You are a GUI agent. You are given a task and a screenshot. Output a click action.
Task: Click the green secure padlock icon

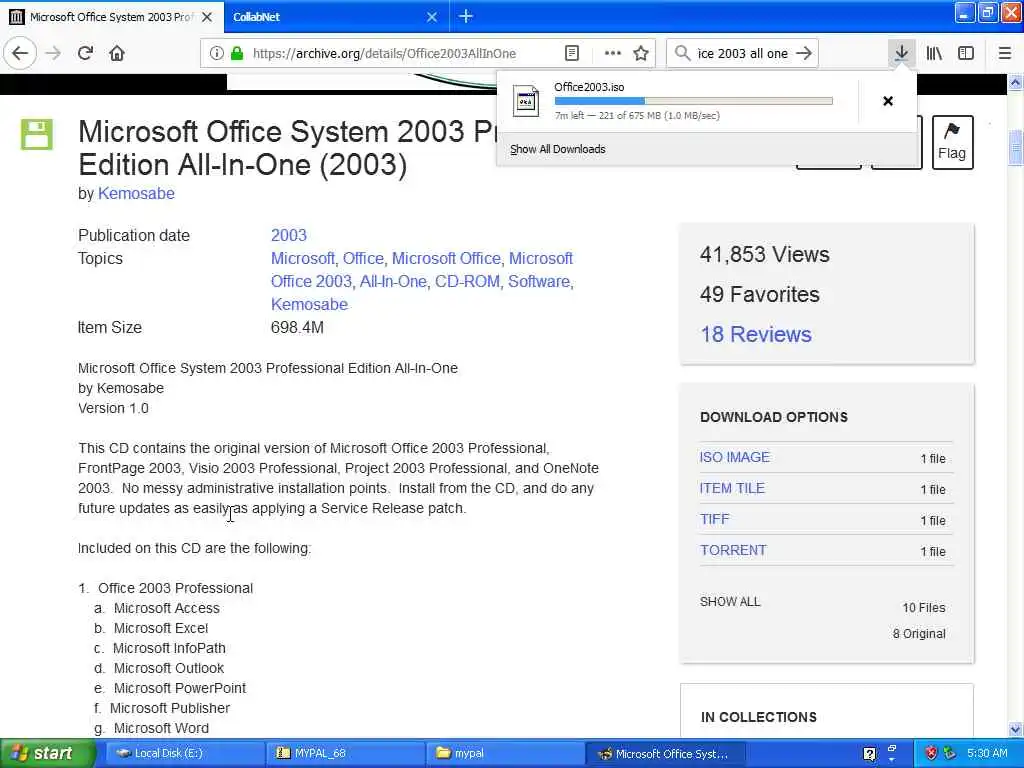click(x=237, y=53)
